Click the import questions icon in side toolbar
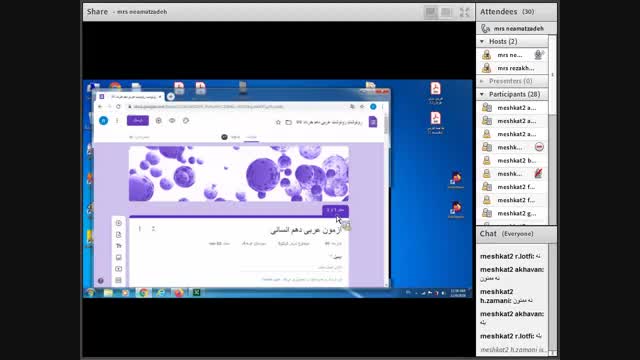 point(118,235)
